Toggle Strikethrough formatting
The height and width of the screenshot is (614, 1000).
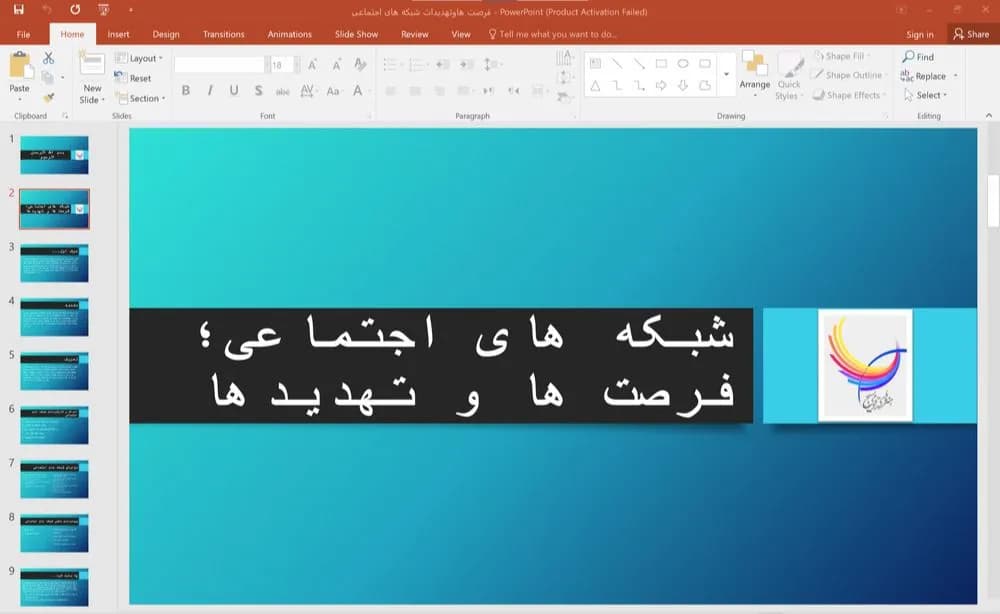[283, 91]
